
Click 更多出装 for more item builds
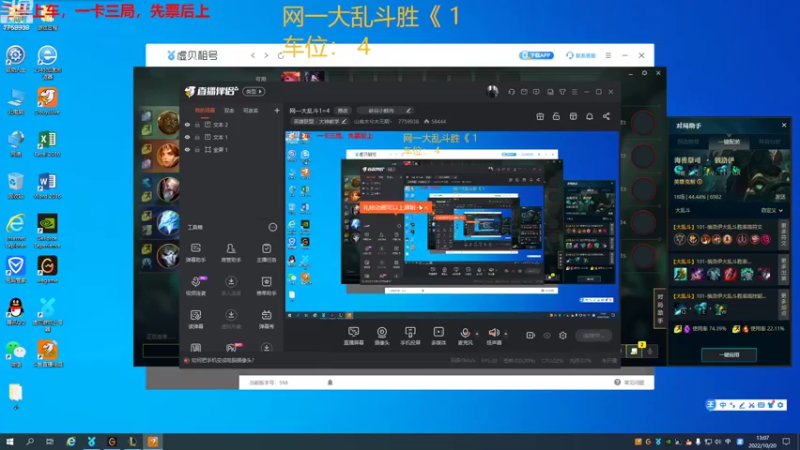click(x=784, y=269)
